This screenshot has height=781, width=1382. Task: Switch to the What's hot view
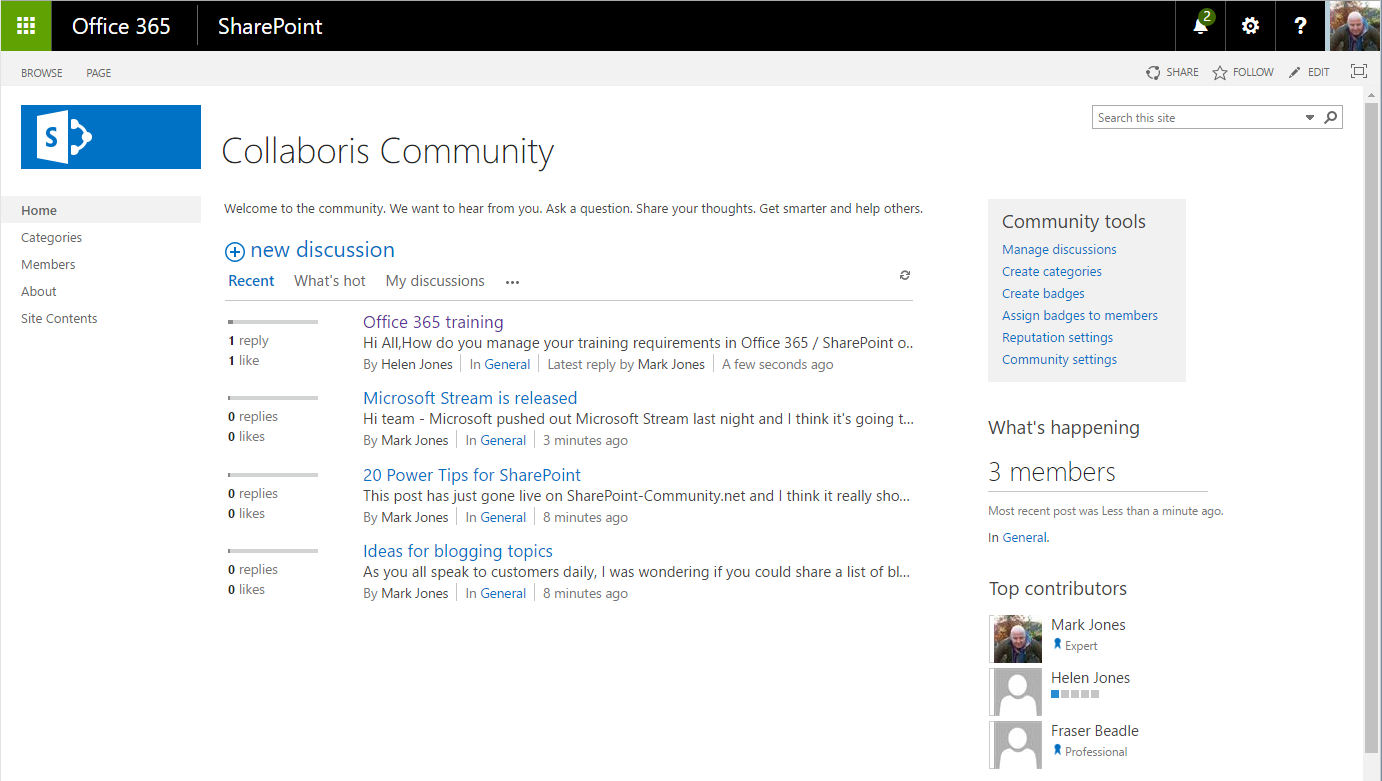[330, 281]
